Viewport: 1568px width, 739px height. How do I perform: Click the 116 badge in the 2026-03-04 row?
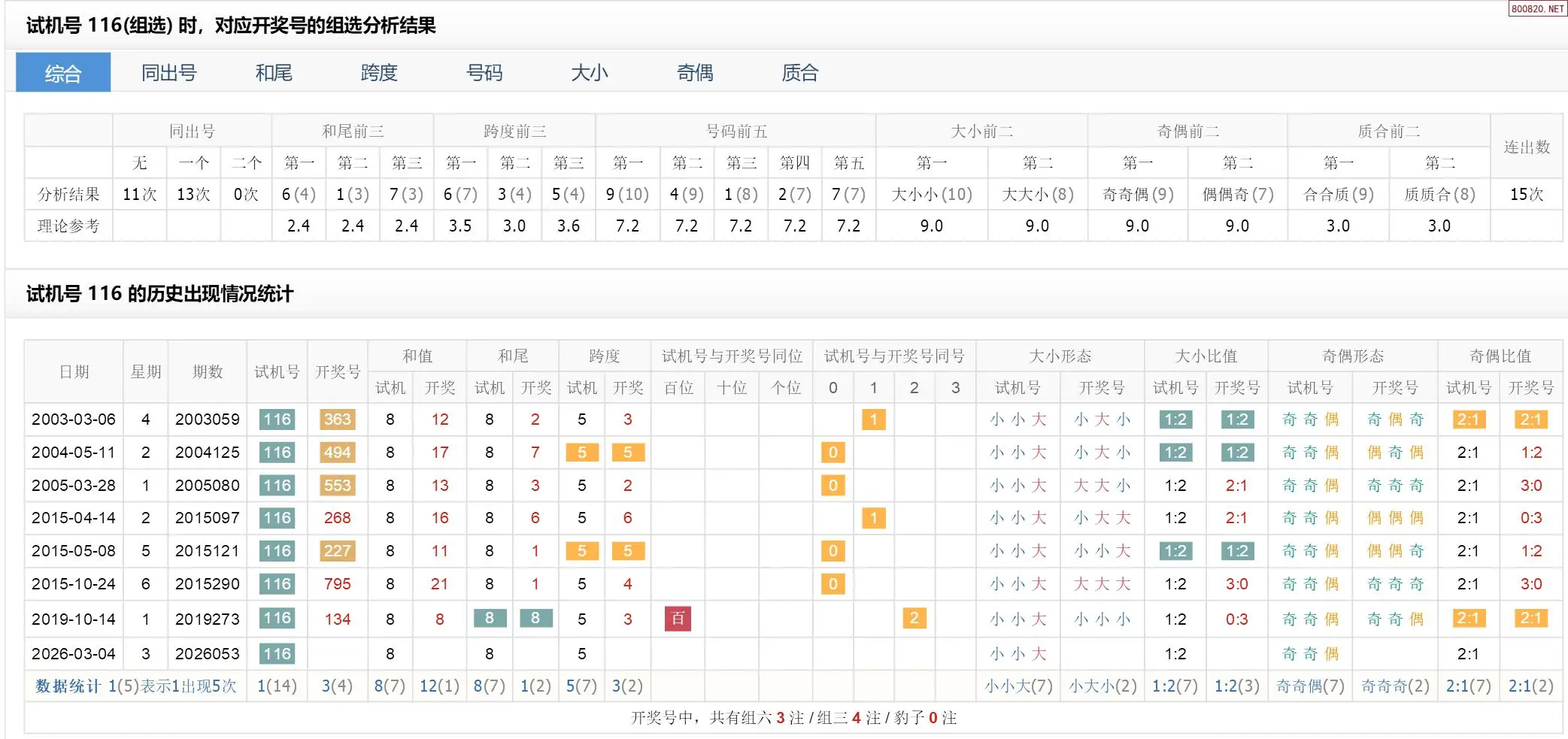(x=277, y=654)
